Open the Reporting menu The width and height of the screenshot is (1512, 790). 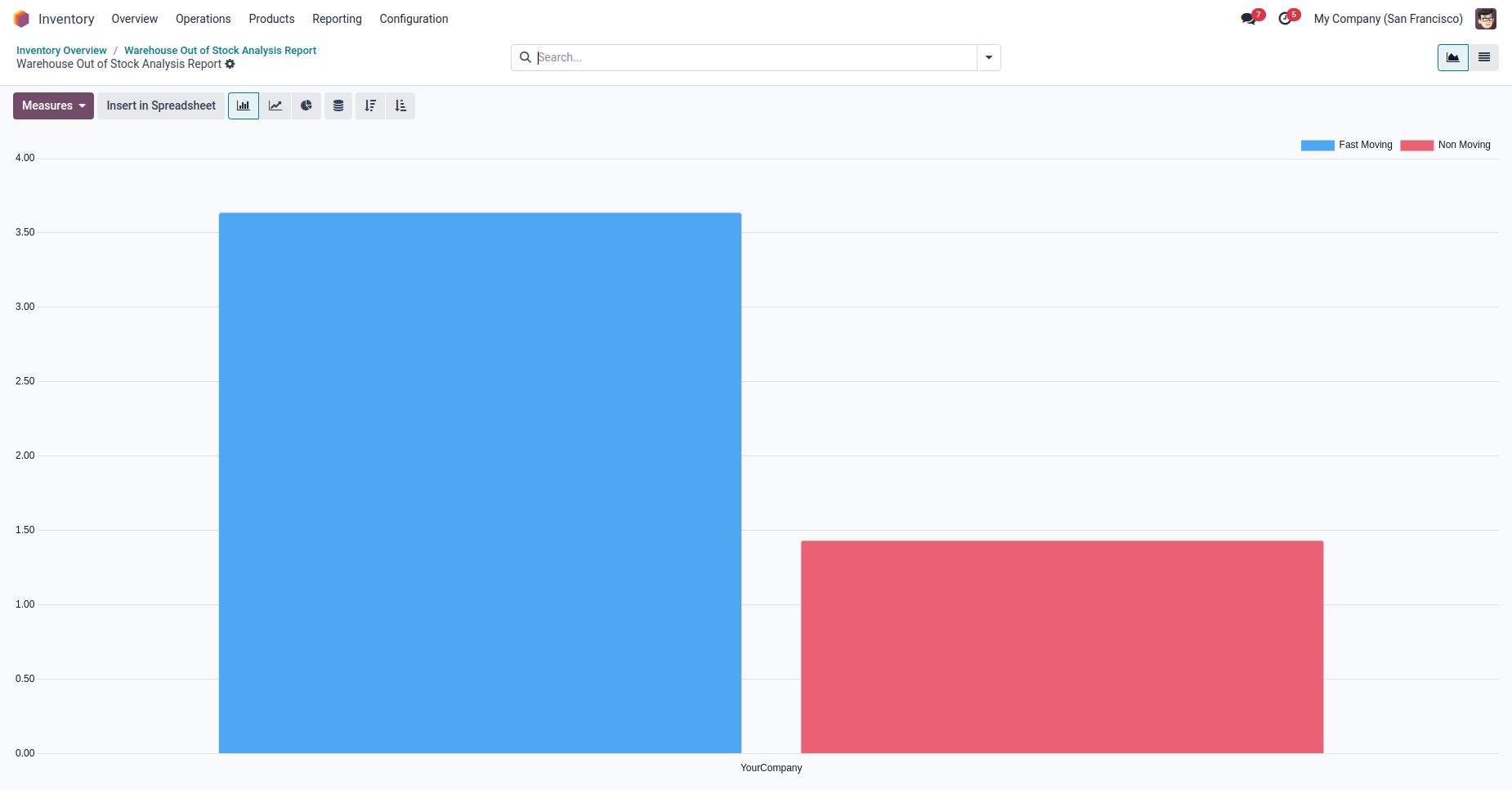coord(337,19)
